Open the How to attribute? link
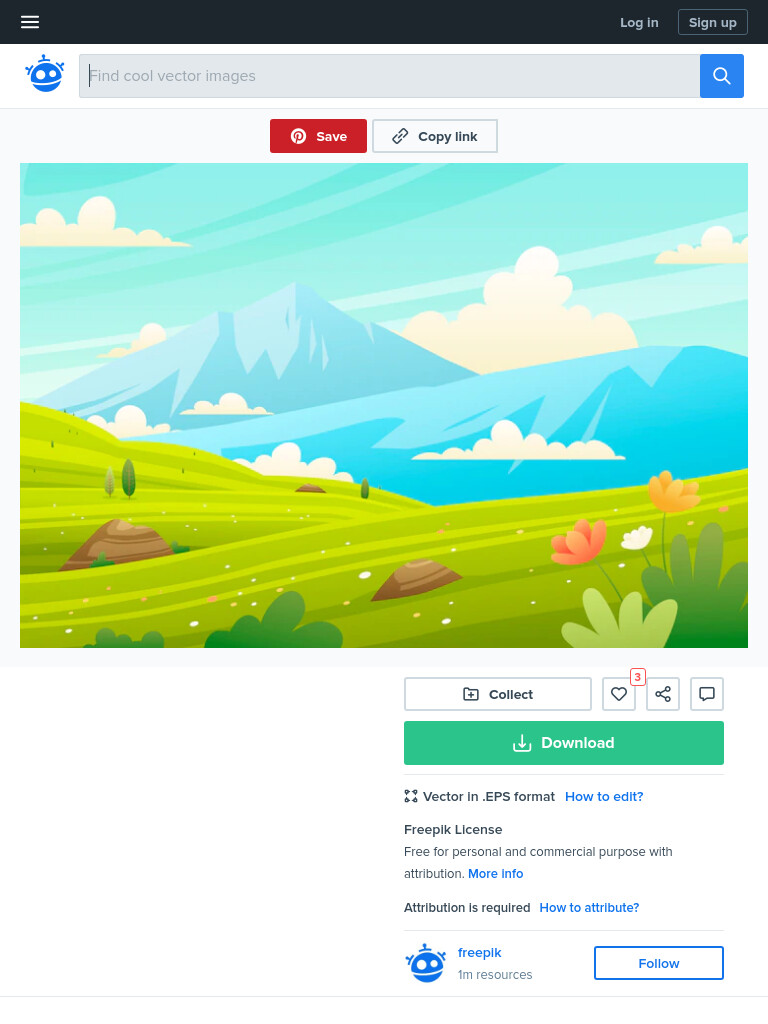 (589, 907)
